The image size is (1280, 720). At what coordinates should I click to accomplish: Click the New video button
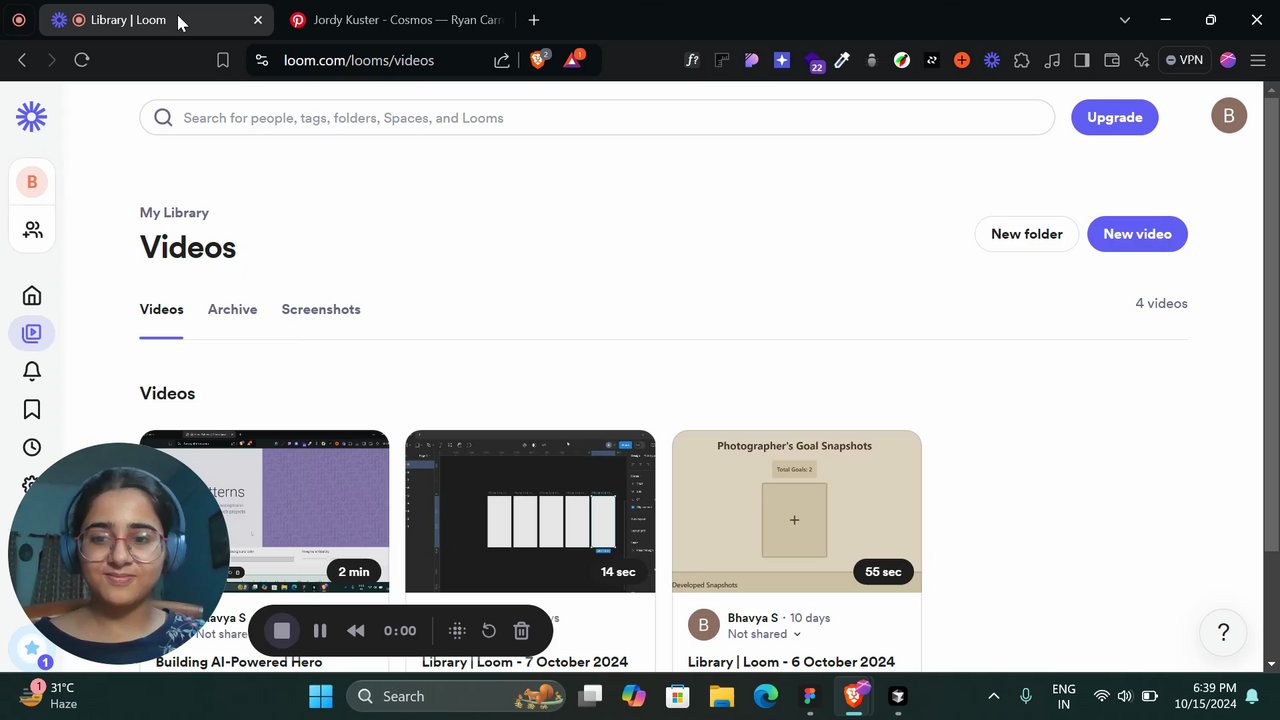pos(1137,234)
